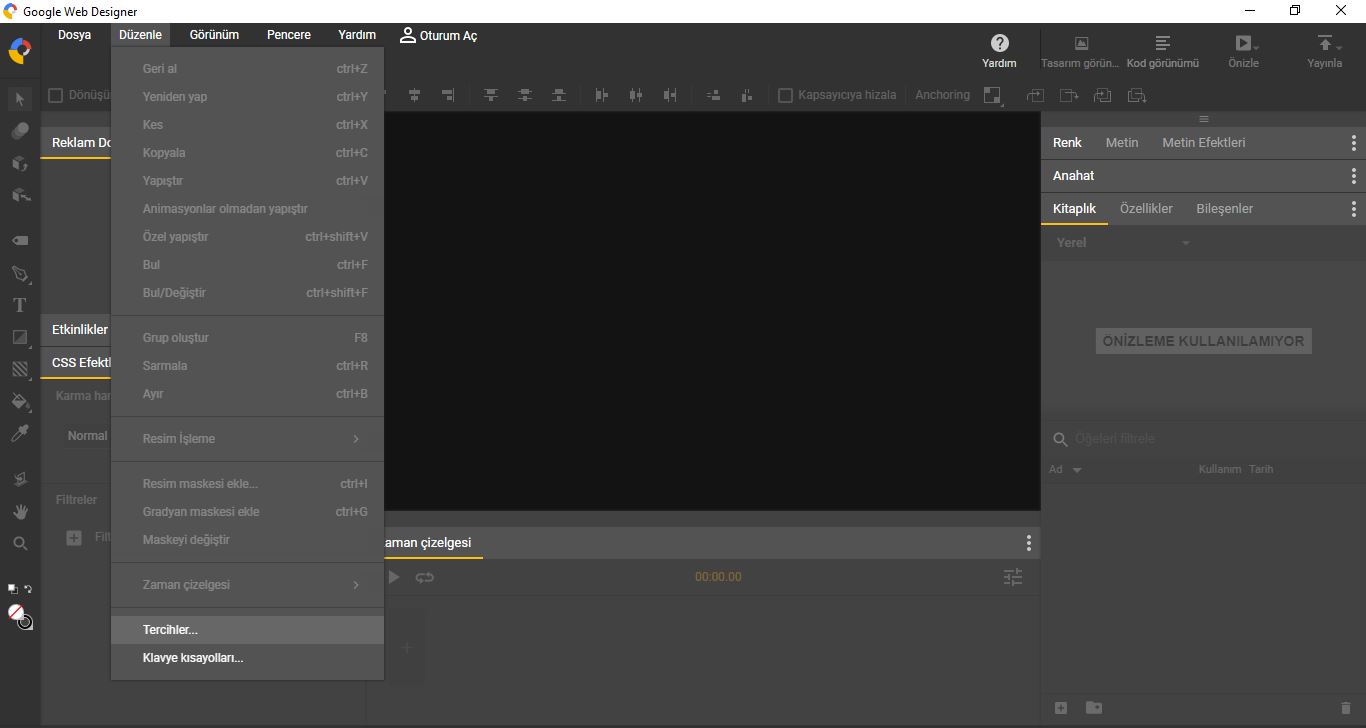
Task: Click the timeline settings sliders icon
Action: [1013, 577]
